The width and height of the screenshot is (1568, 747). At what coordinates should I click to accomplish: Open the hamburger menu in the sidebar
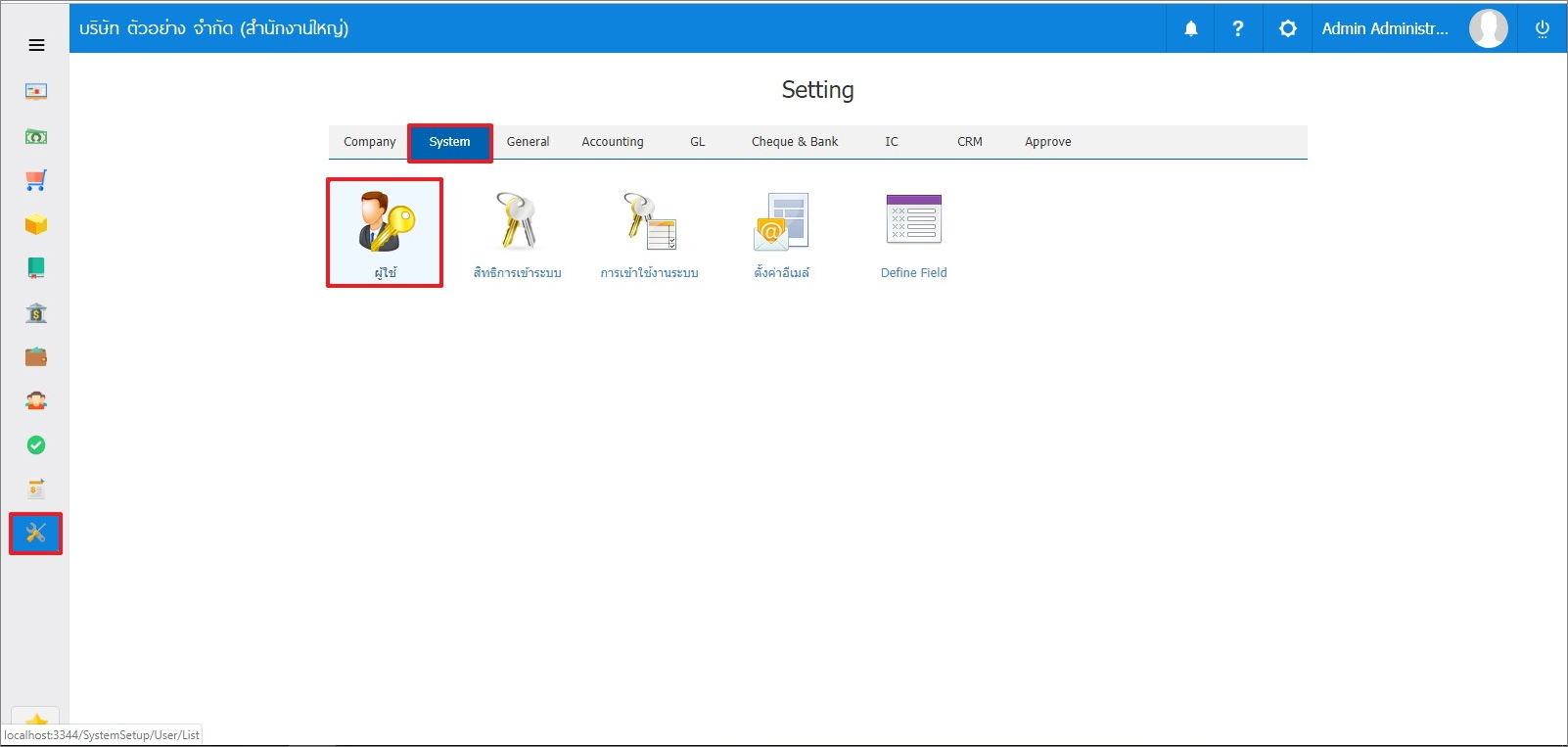(x=36, y=45)
